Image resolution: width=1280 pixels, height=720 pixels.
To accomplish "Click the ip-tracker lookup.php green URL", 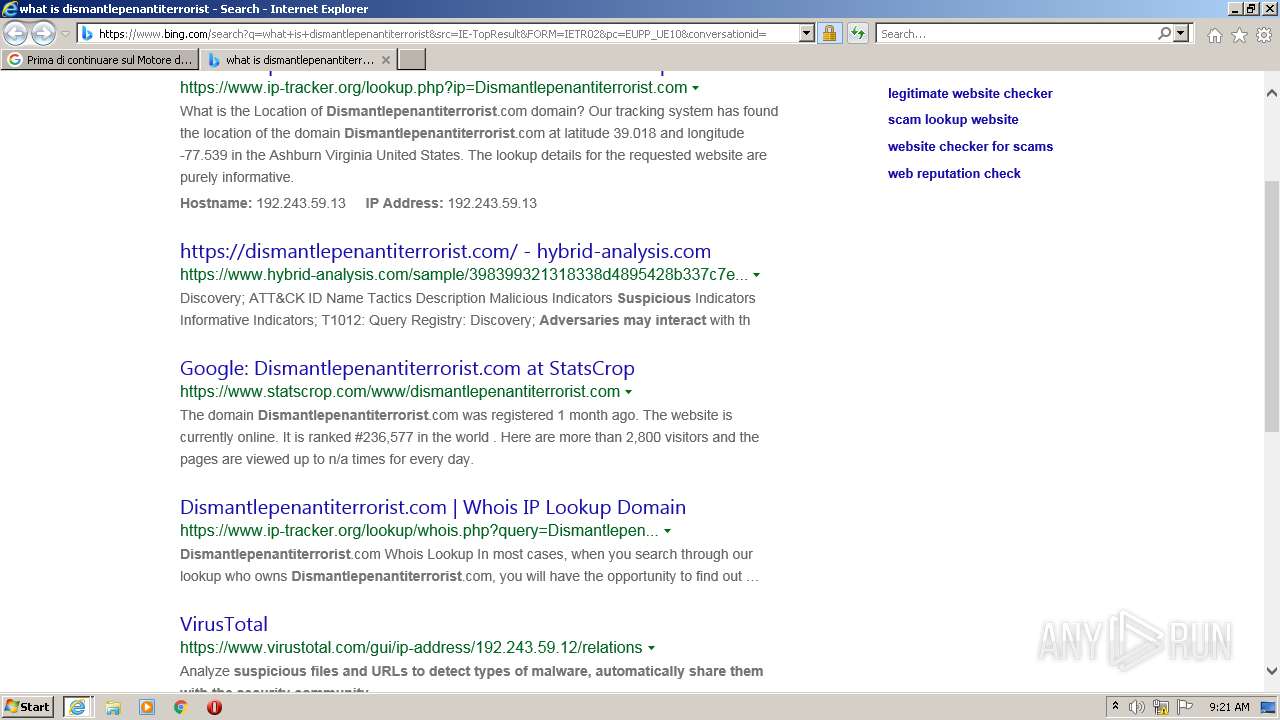I will click(433, 87).
